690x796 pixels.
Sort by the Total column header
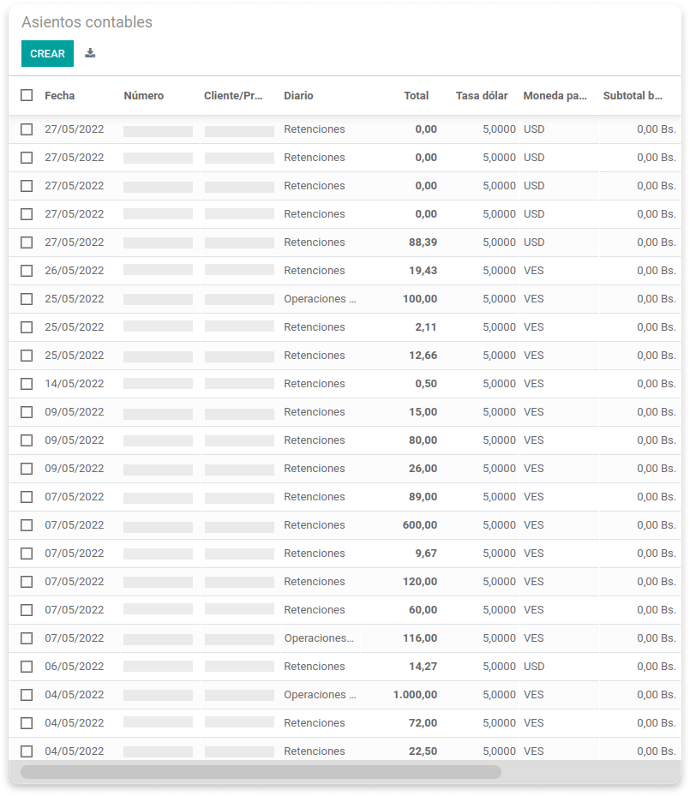tap(416, 95)
